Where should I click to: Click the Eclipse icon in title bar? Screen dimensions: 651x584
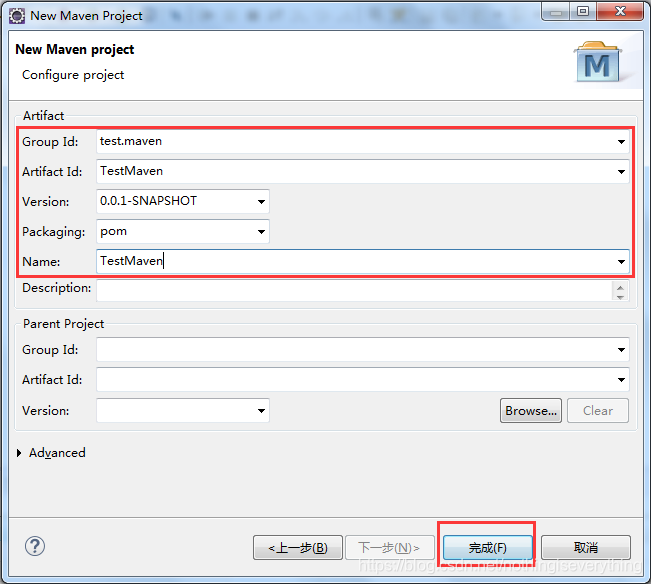tap(17, 16)
